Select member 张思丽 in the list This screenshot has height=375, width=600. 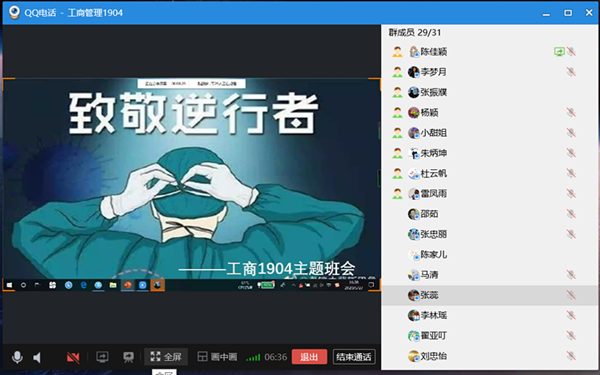tap(490, 234)
